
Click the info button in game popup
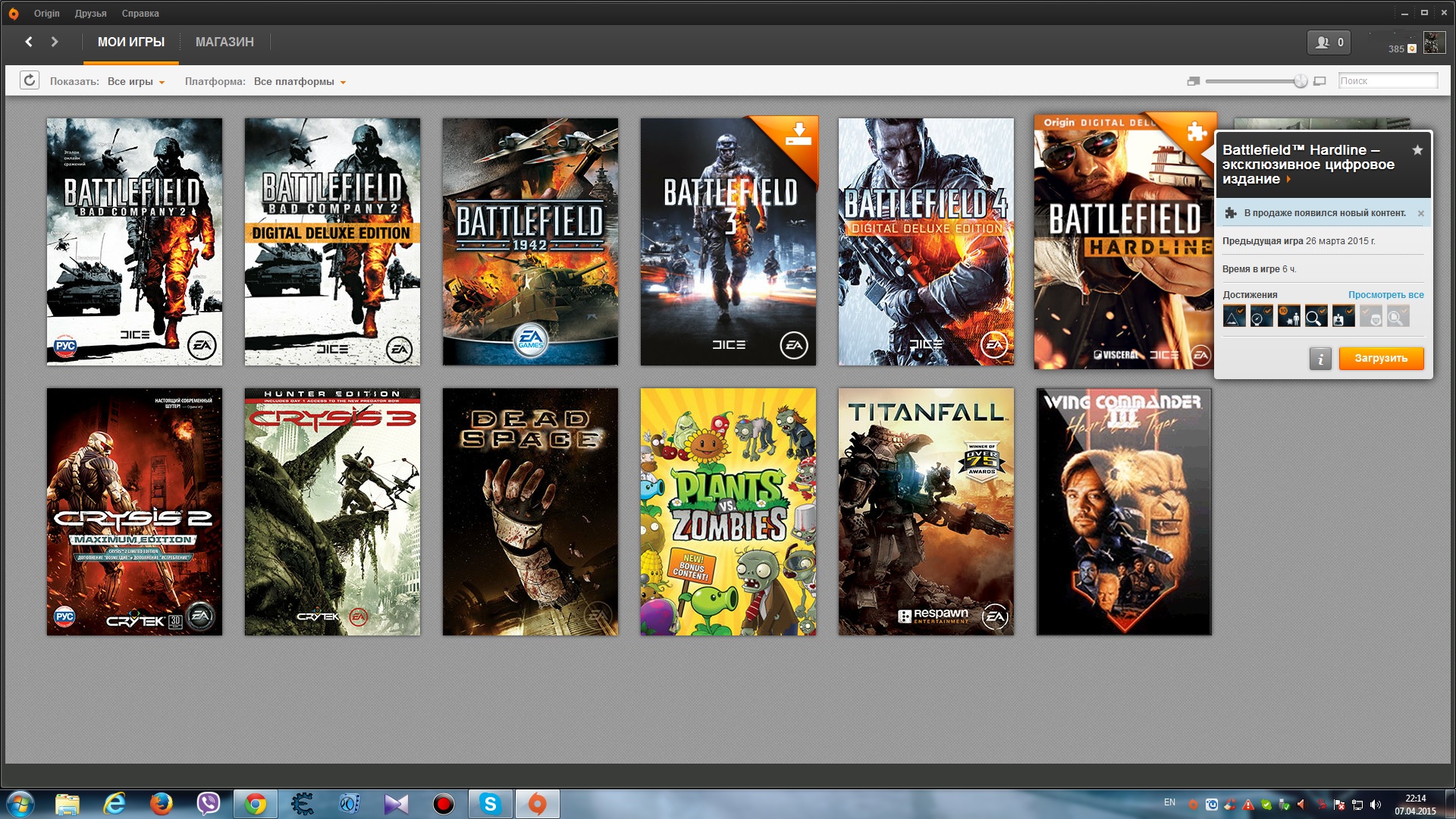pos(1319,359)
